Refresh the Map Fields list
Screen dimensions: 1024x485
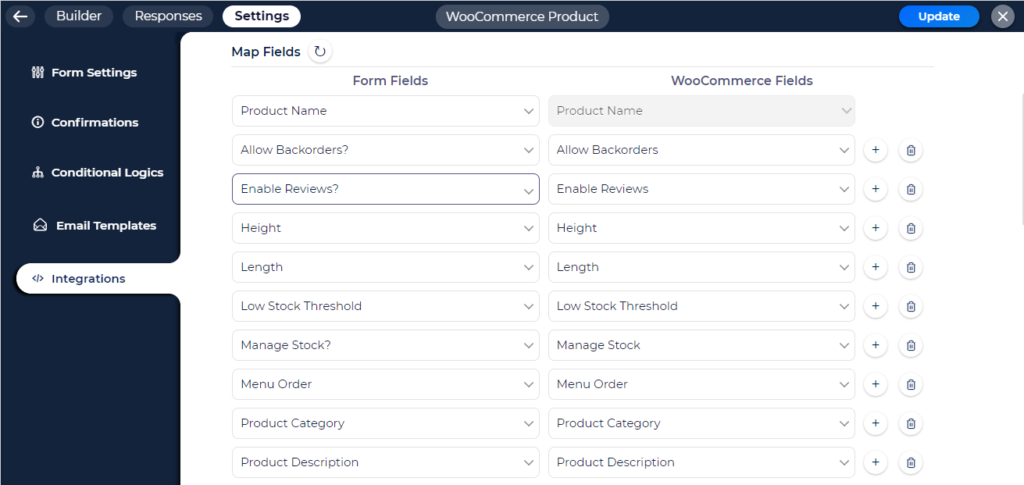pyautogui.click(x=320, y=52)
